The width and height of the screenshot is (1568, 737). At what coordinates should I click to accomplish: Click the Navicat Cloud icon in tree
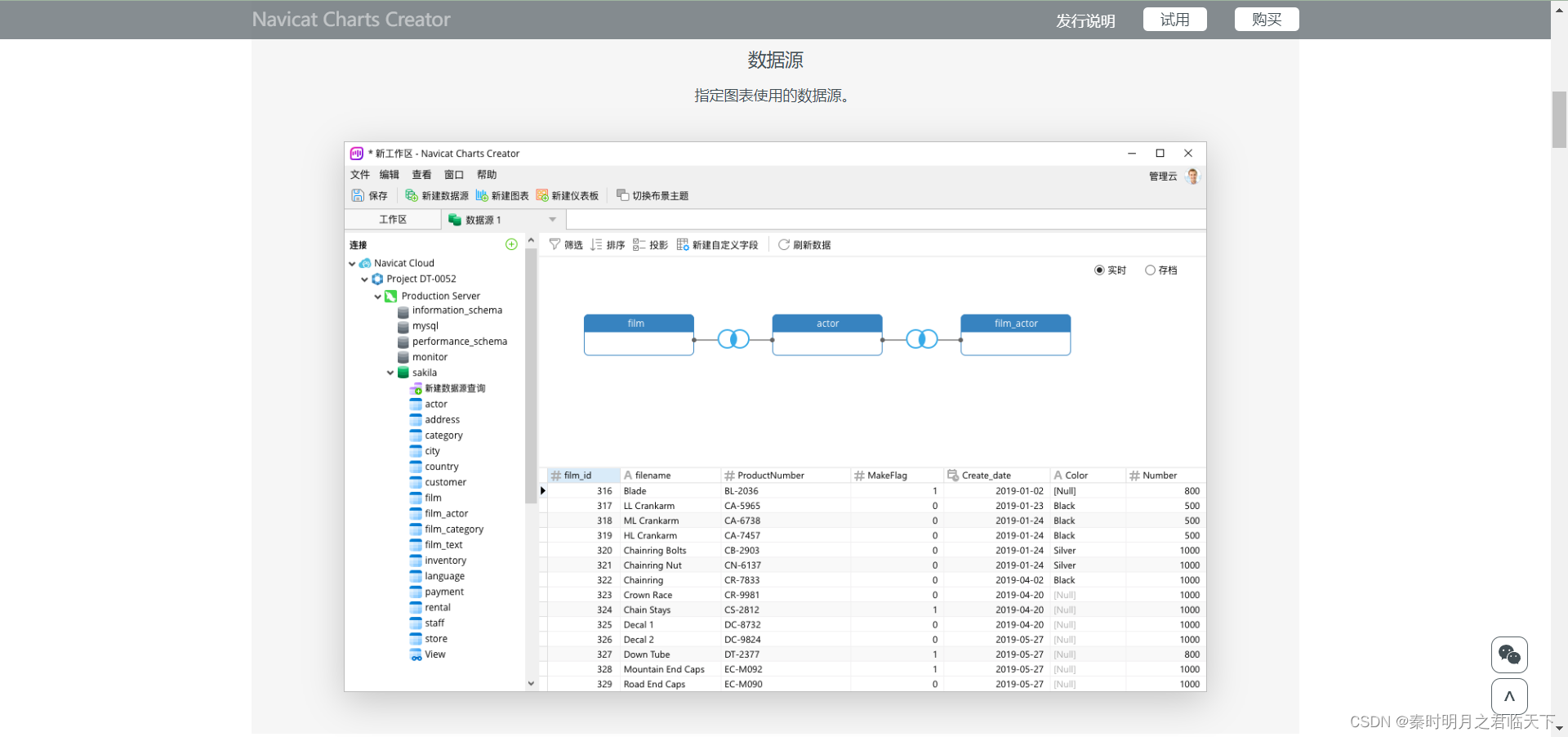coord(365,263)
